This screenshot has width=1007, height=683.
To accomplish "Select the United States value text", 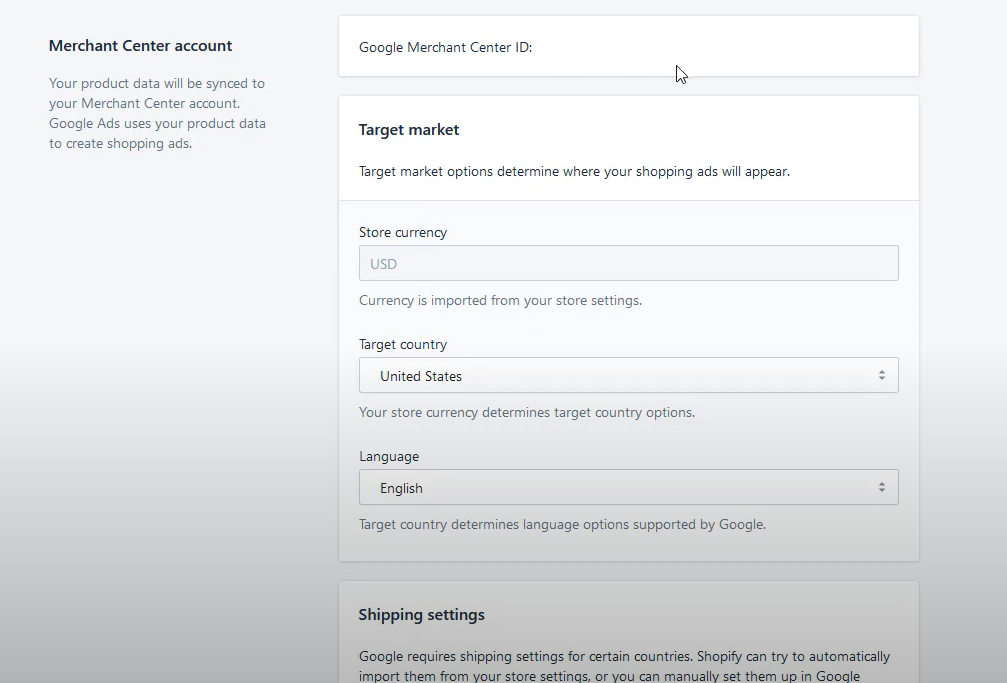I will click(421, 377).
